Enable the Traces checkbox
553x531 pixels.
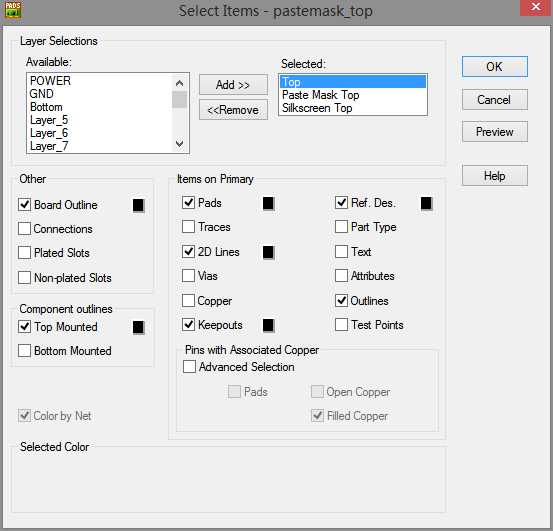tap(188, 226)
